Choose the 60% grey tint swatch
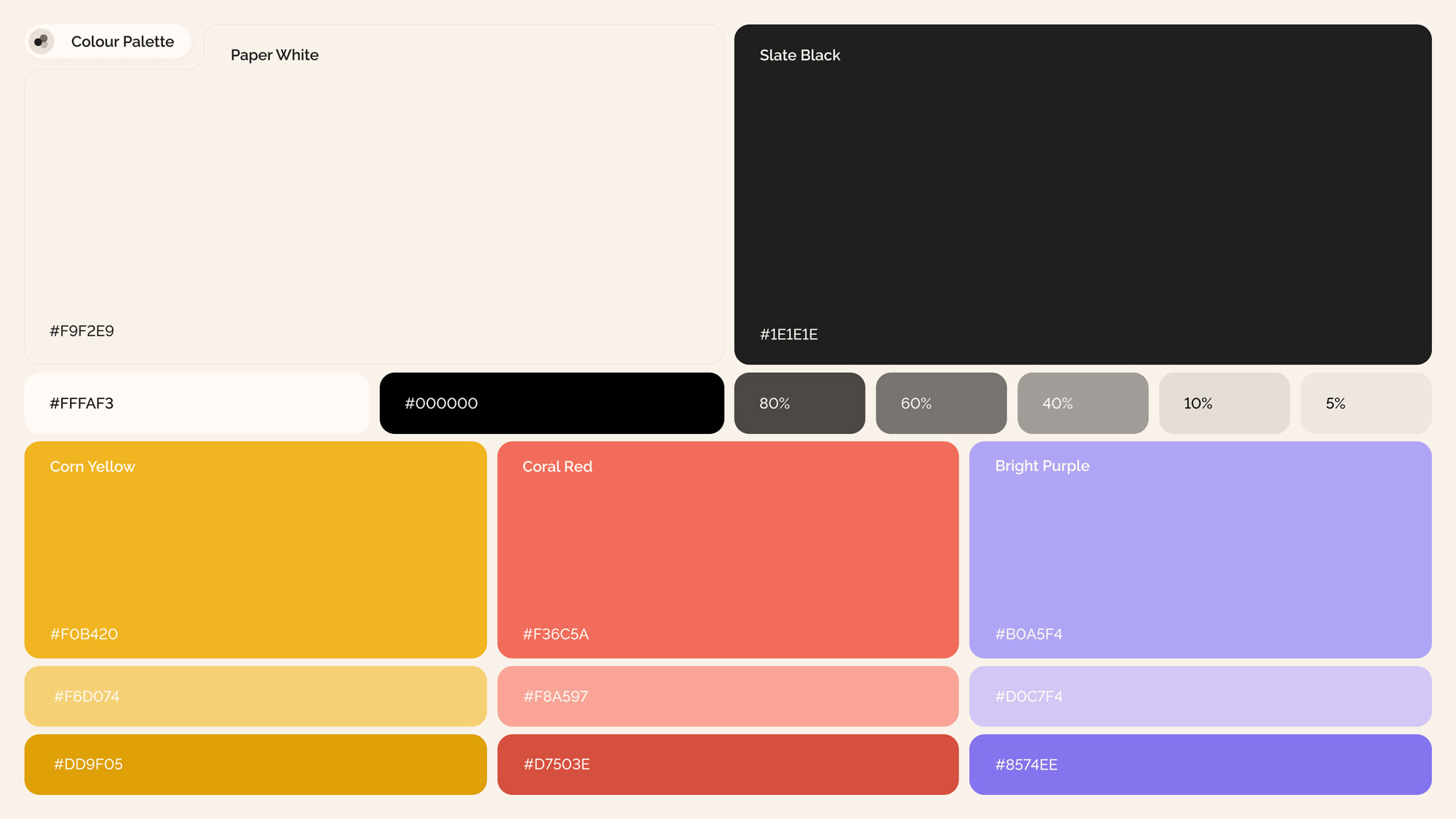The height and width of the screenshot is (819, 1456). pos(941,403)
